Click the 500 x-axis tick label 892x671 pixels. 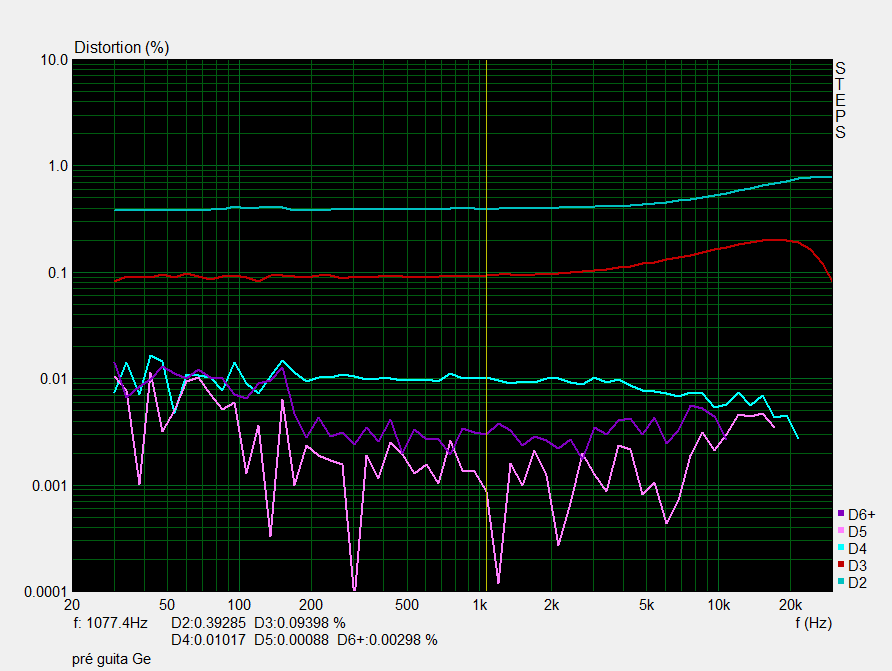406,605
